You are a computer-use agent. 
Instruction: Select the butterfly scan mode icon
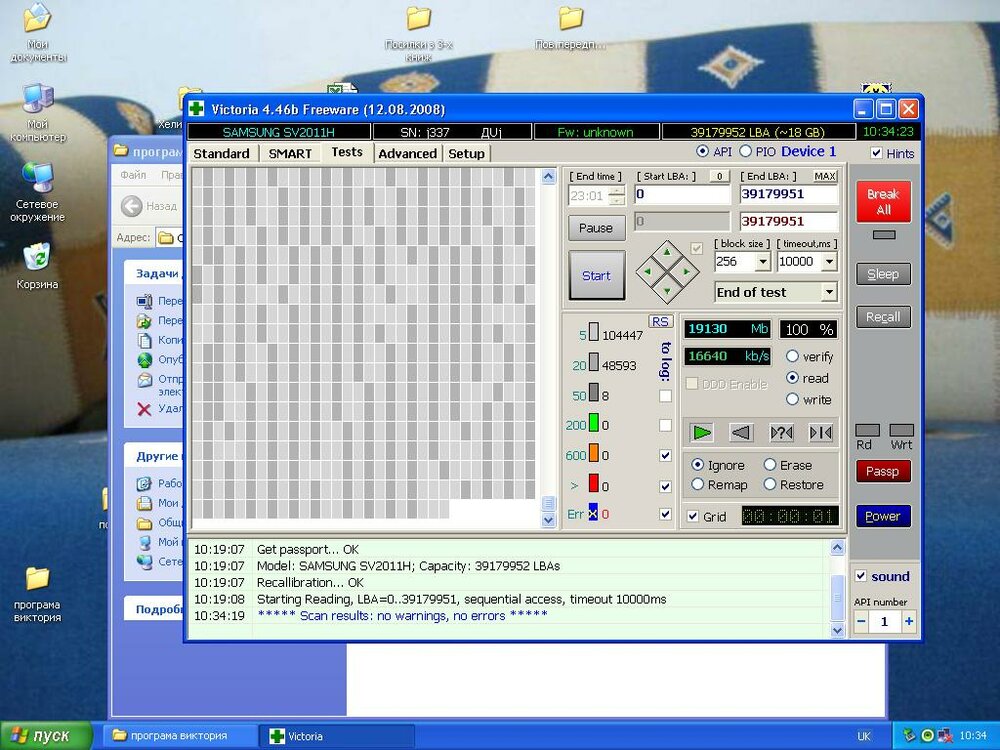click(821, 432)
